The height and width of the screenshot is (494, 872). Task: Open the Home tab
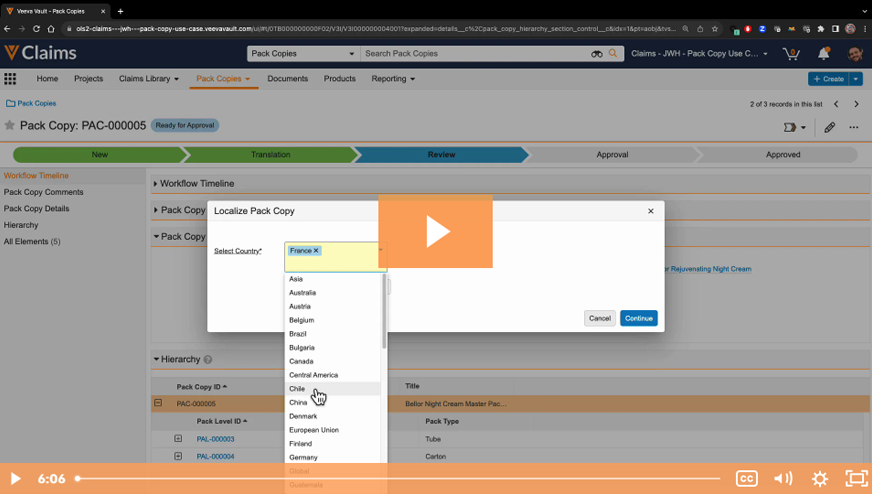tap(47, 79)
